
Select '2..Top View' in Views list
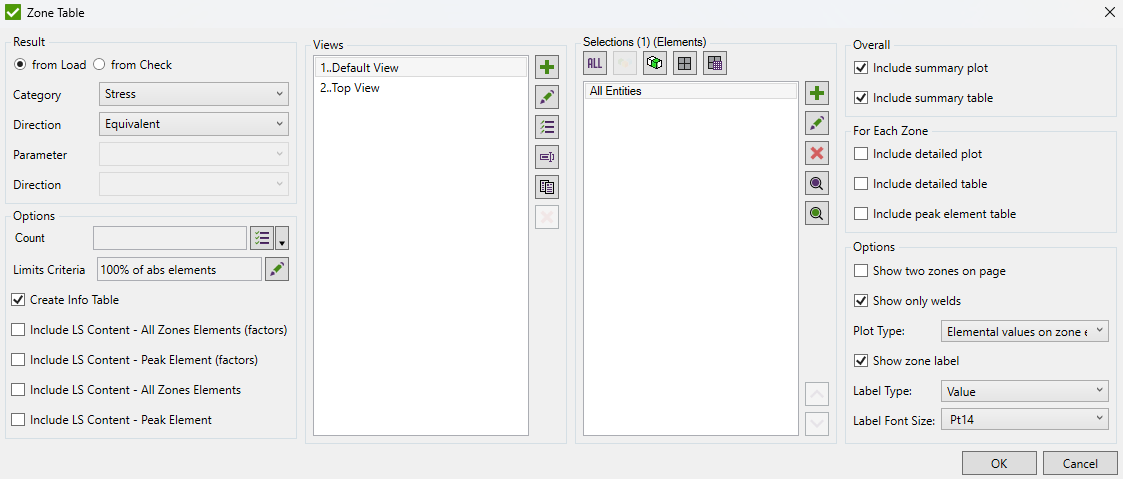pyautogui.click(x=350, y=88)
